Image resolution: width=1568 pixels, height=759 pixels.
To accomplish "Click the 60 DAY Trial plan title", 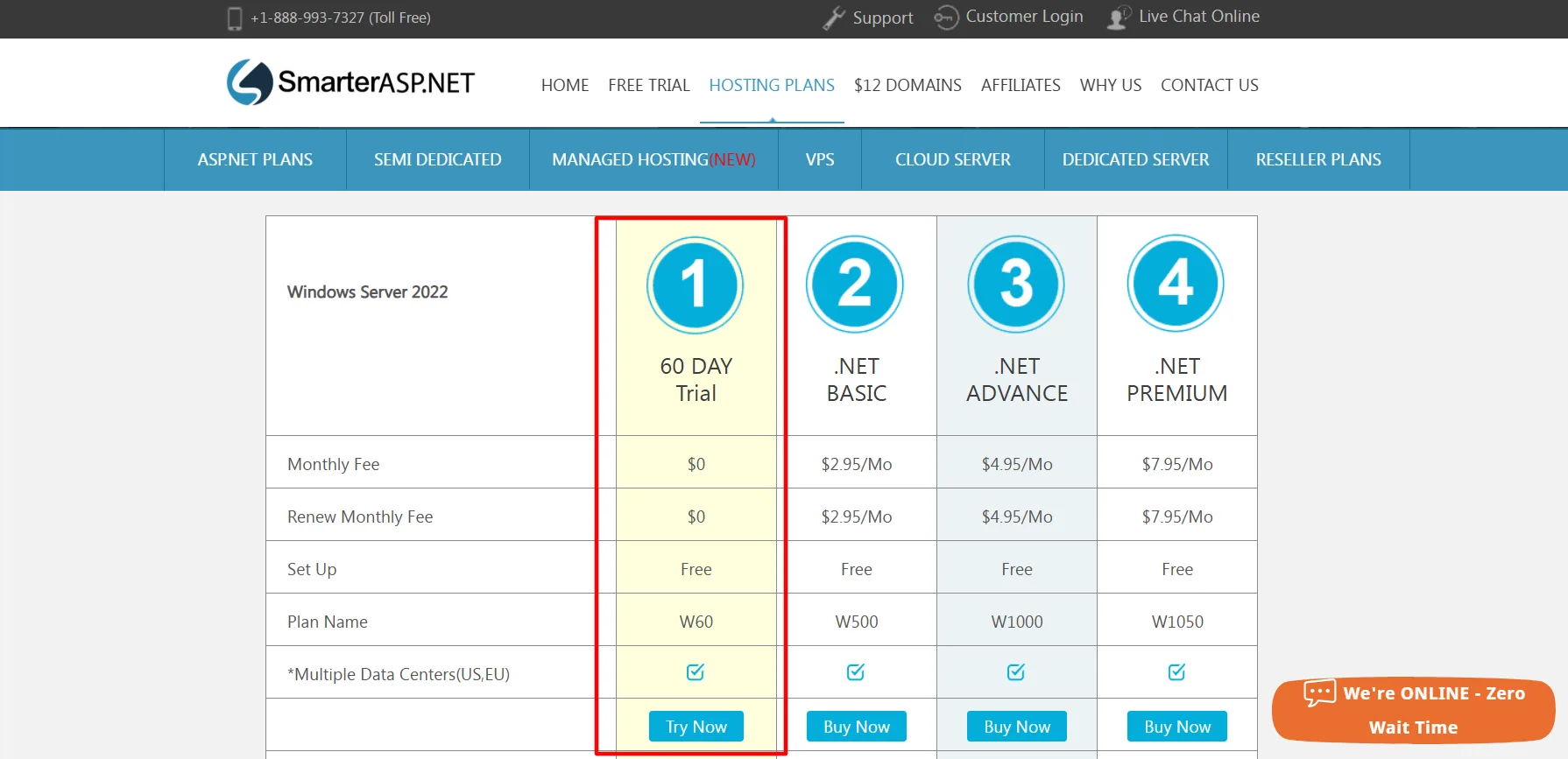I will (696, 379).
